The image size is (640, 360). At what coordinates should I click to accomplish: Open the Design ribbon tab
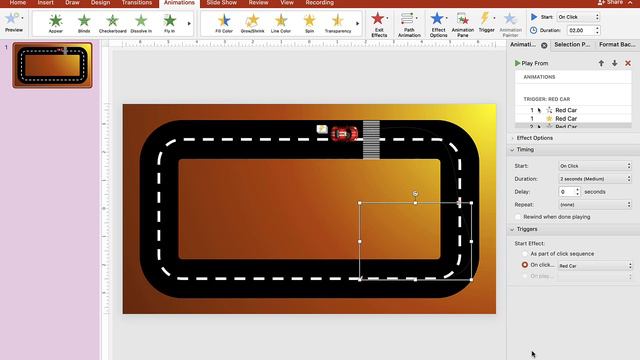point(100,3)
